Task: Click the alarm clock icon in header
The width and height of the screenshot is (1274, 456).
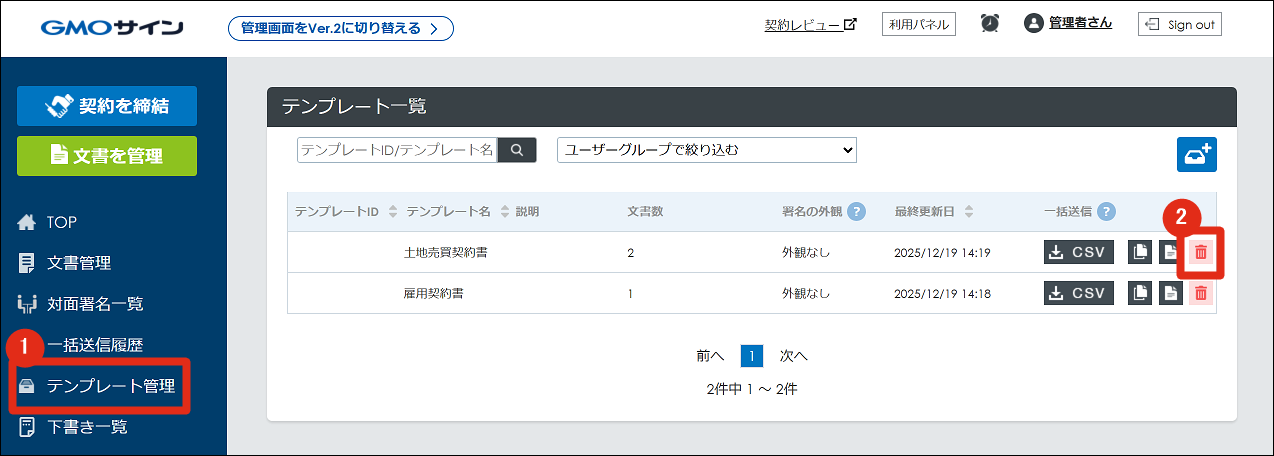Action: pyautogui.click(x=990, y=24)
